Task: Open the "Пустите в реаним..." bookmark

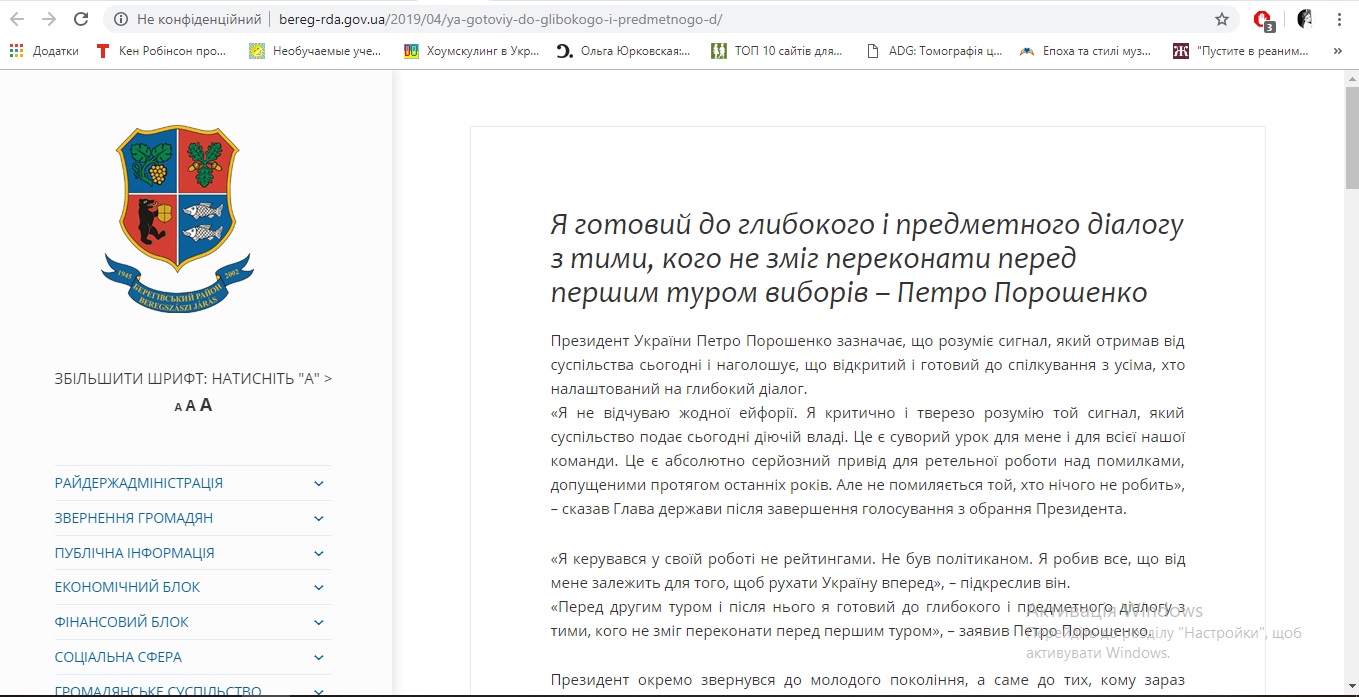Action: (1241, 50)
